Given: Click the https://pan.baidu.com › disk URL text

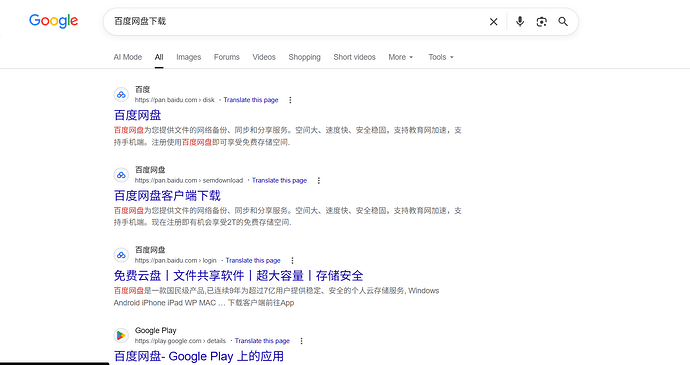Looking at the screenshot, I should 175,100.
